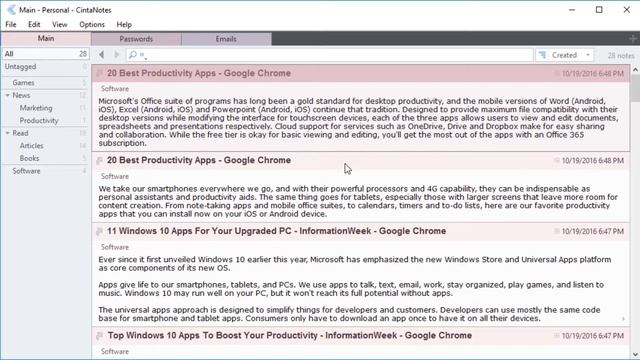The height and width of the screenshot is (360, 640).
Task: Click the 6:47 PM date of Top Windows 10 Apps note
Action: 593,336
